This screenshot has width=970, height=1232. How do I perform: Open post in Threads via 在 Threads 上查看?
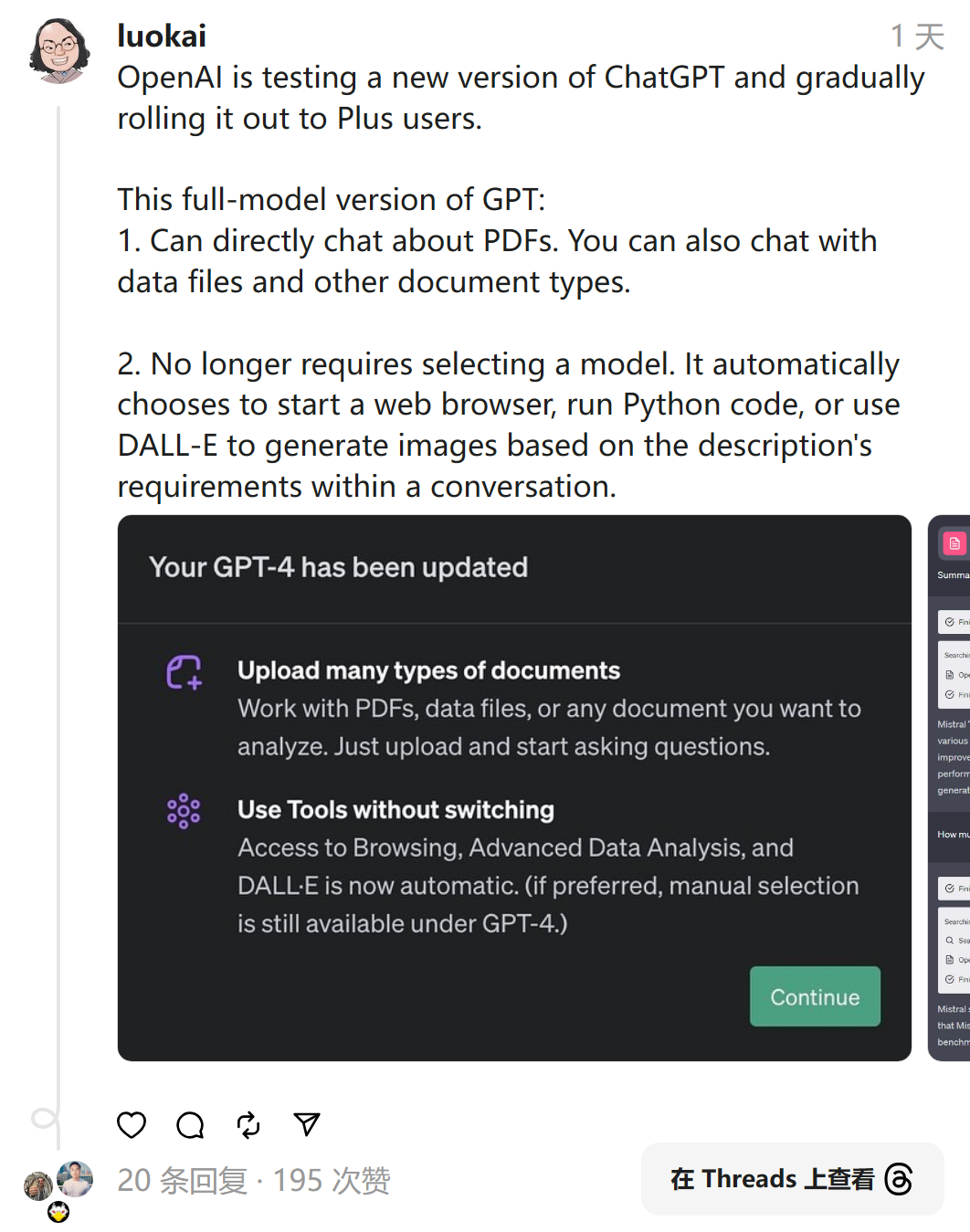point(792,1179)
